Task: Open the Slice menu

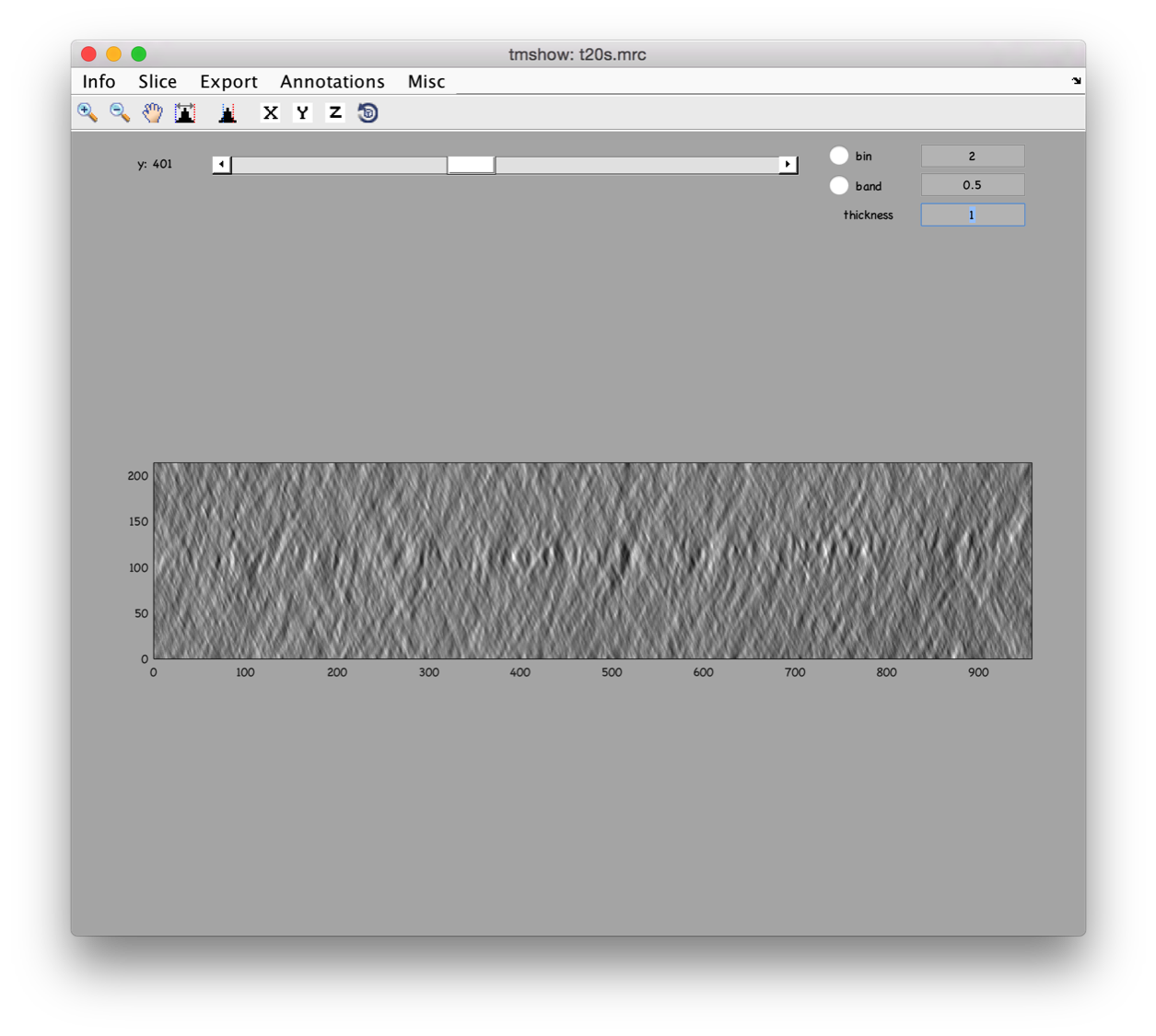Action: 158,81
